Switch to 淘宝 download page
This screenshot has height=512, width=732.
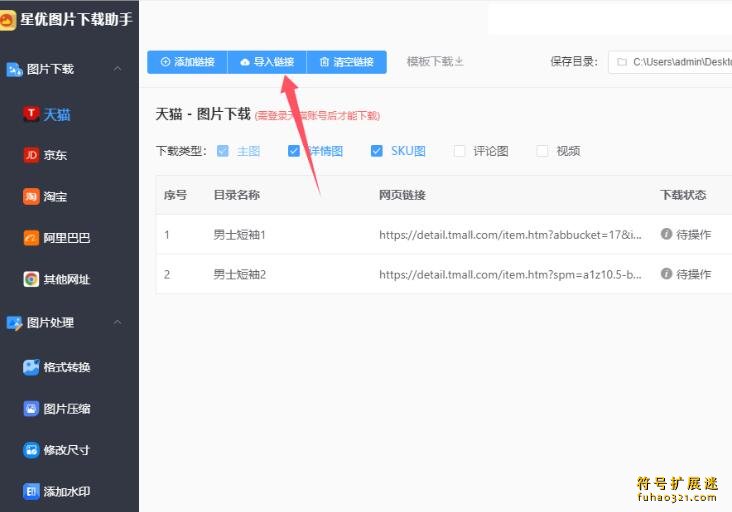[55, 196]
